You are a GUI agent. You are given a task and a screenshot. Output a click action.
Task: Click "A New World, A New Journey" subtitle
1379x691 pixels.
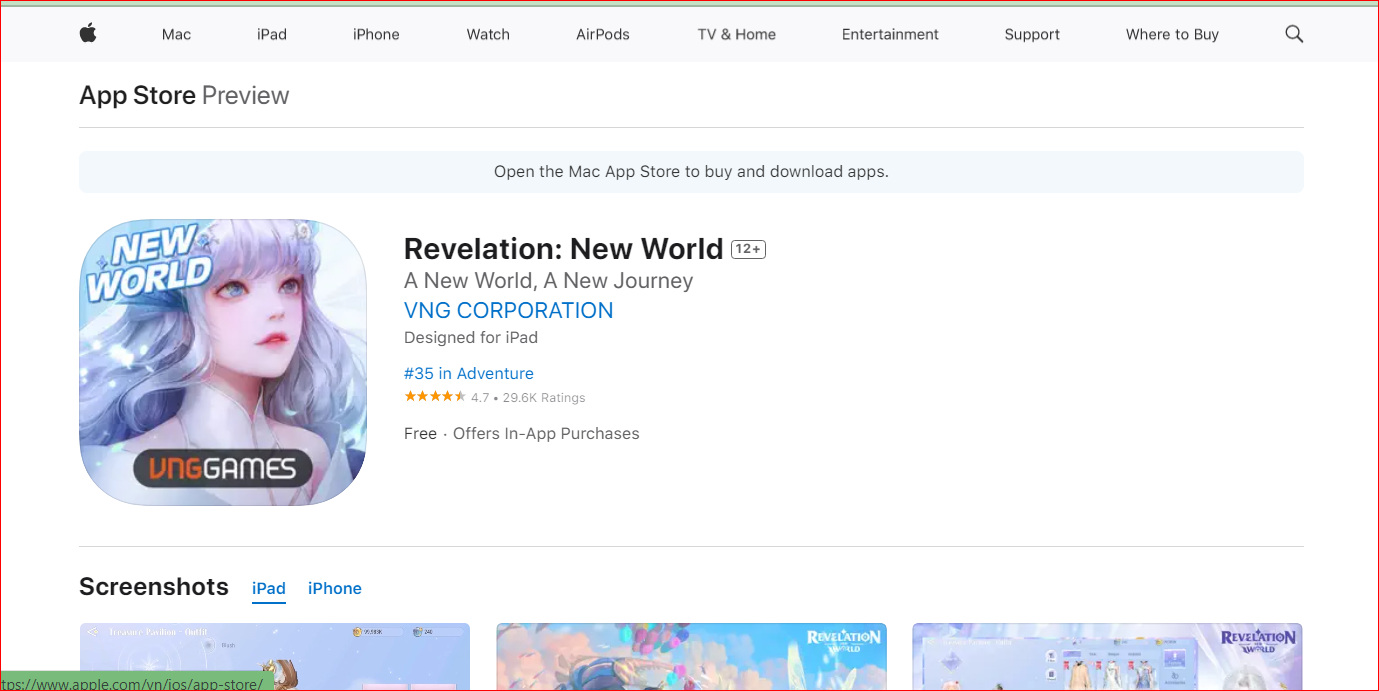pos(548,281)
